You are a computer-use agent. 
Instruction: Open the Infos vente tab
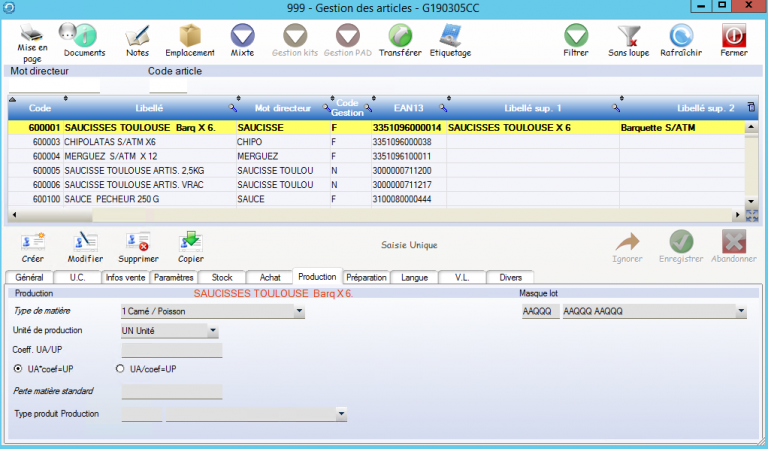(x=126, y=277)
